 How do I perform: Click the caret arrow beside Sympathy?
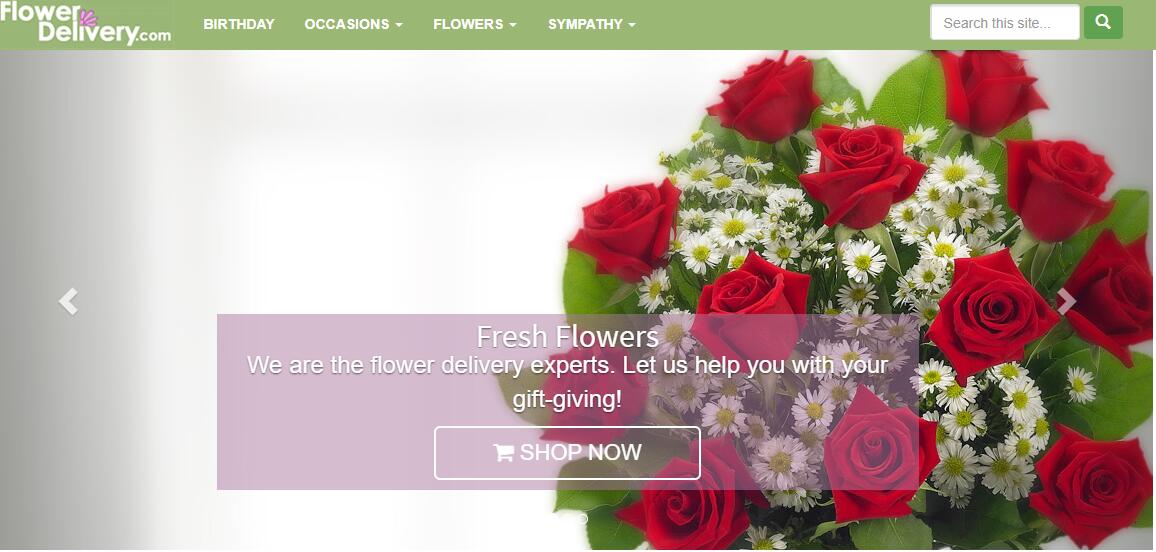point(632,24)
